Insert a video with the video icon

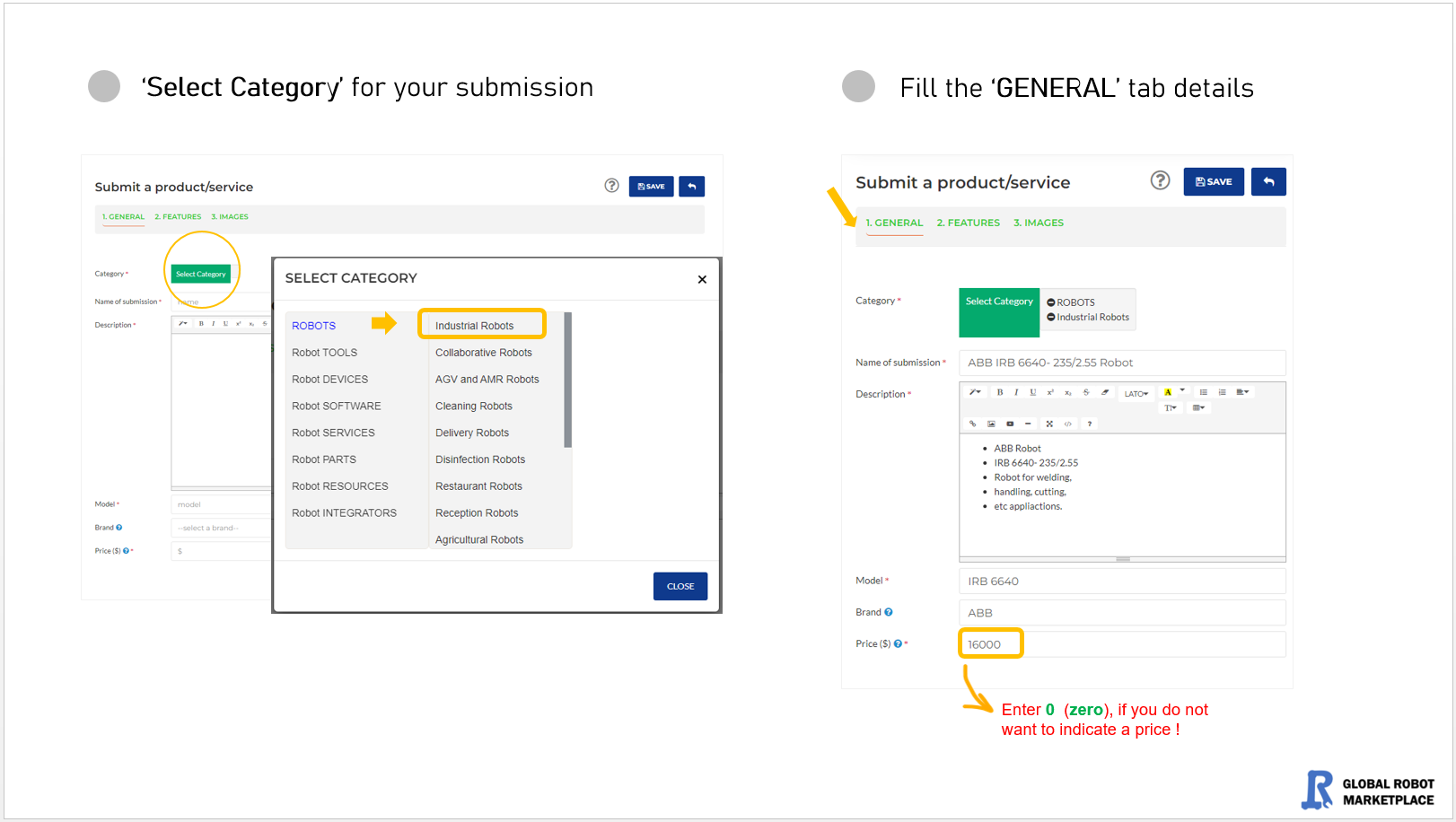[x=1010, y=424]
